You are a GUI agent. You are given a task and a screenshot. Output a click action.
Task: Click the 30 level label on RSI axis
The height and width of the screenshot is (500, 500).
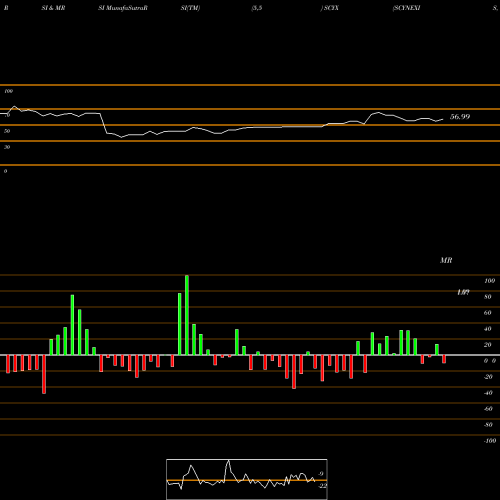pos(7,147)
